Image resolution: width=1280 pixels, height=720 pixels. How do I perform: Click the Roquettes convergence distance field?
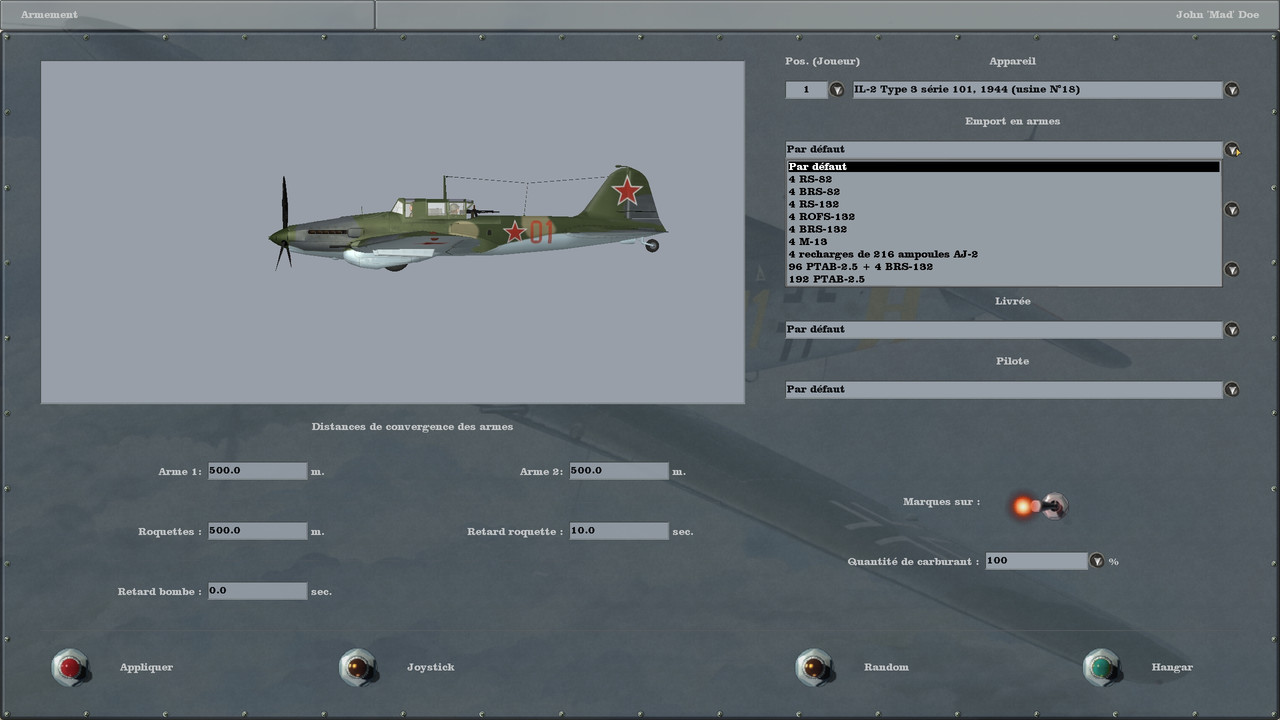[257, 531]
